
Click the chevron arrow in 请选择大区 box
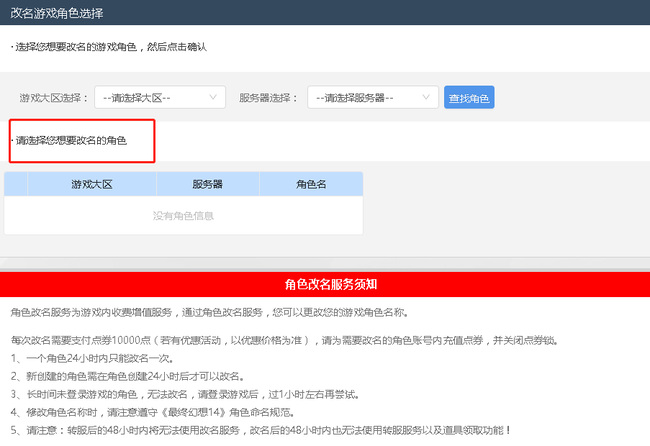[215, 98]
